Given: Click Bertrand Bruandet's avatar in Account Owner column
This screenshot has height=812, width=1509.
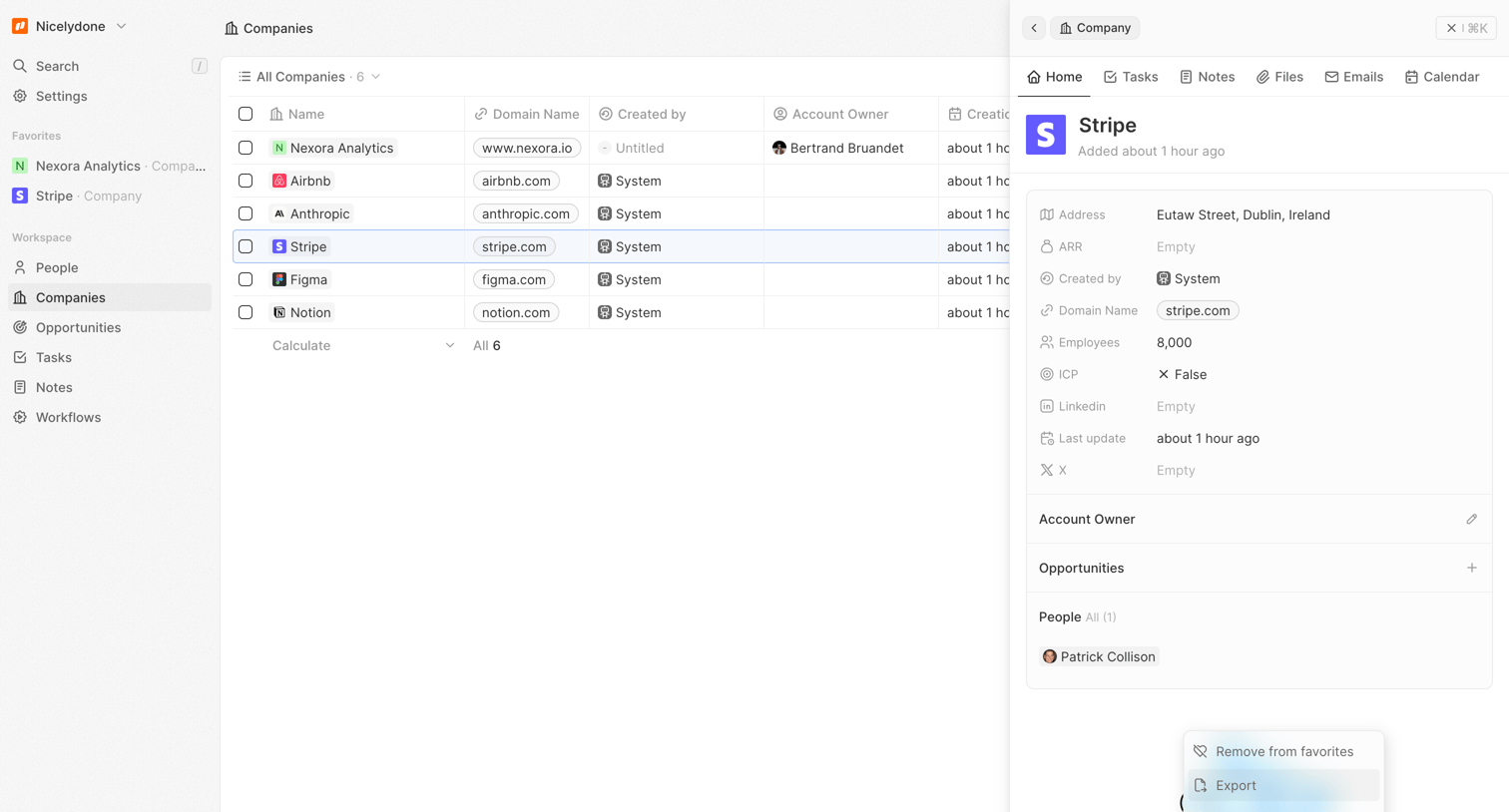Looking at the screenshot, I should 779,148.
